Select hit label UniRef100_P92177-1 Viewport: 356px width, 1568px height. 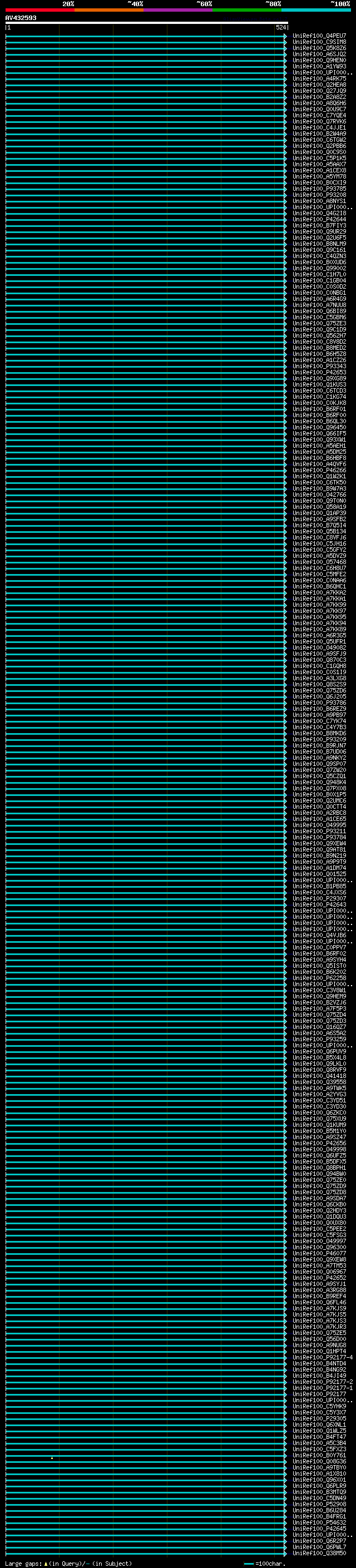[x=323, y=1388]
